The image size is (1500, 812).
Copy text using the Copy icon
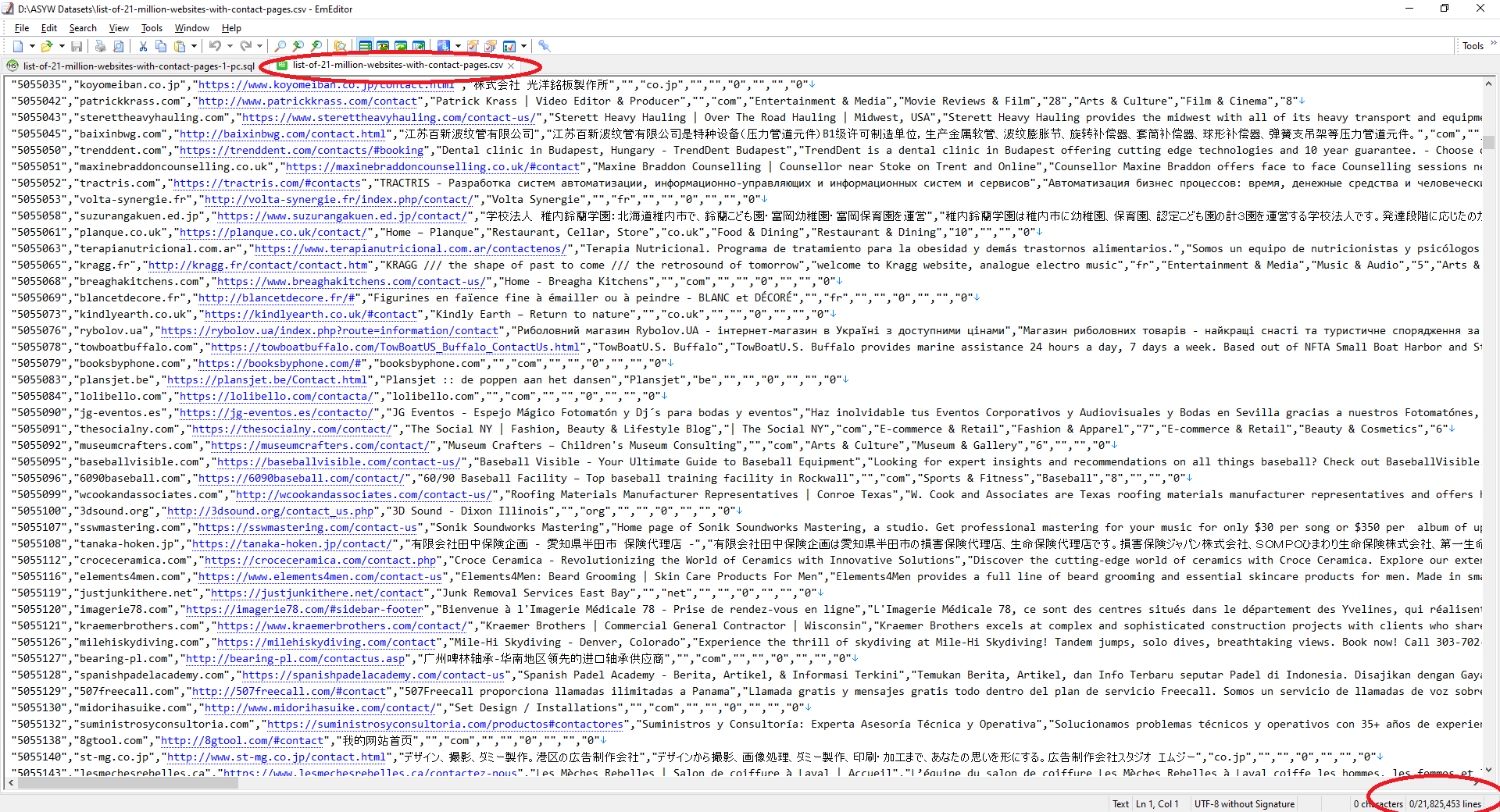coord(160,46)
